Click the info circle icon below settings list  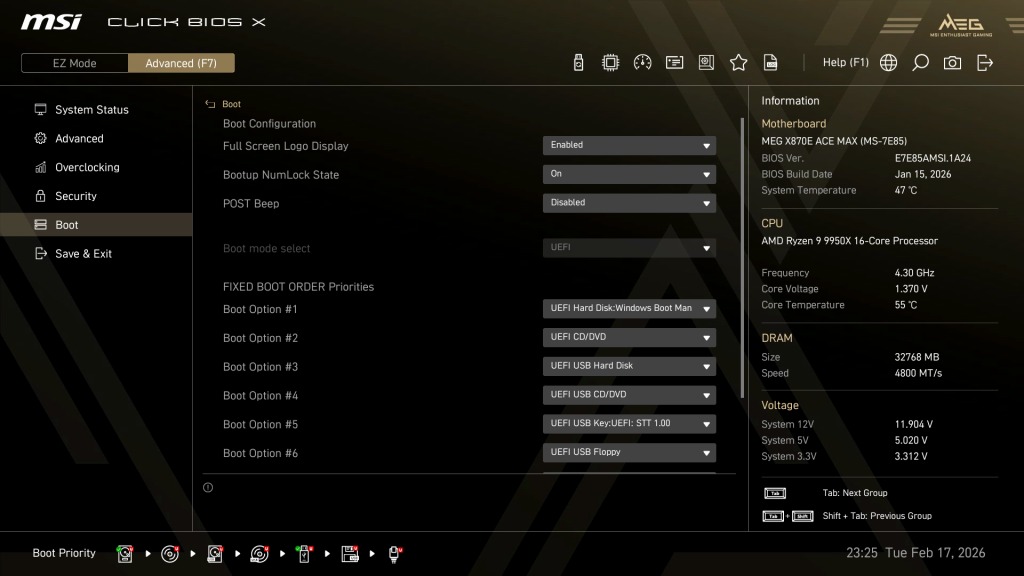(x=208, y=487)
